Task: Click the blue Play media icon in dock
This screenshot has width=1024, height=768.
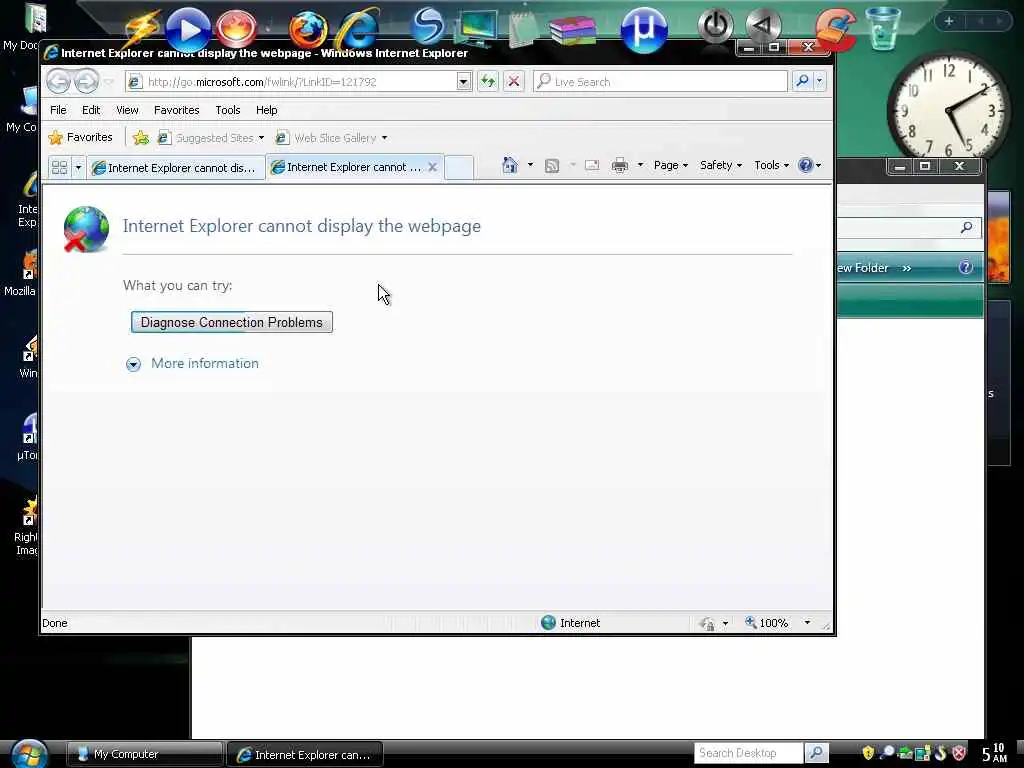Action: (188, 29)
